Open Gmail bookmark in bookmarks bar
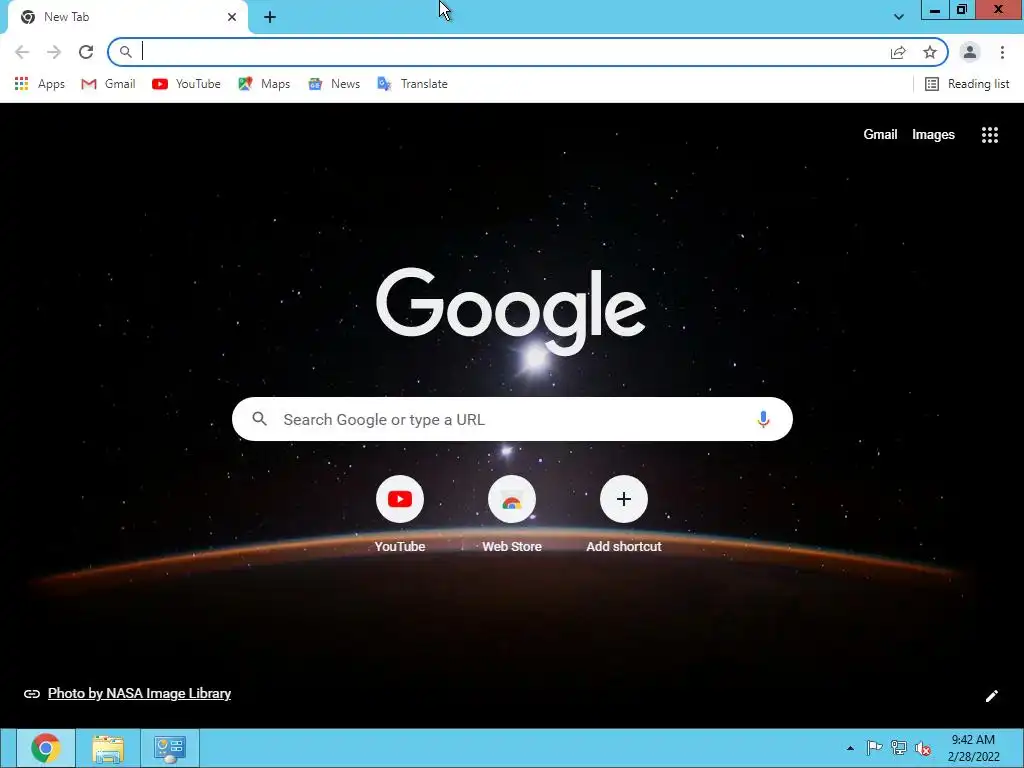 pyautogui.click(x=108, y=84)
